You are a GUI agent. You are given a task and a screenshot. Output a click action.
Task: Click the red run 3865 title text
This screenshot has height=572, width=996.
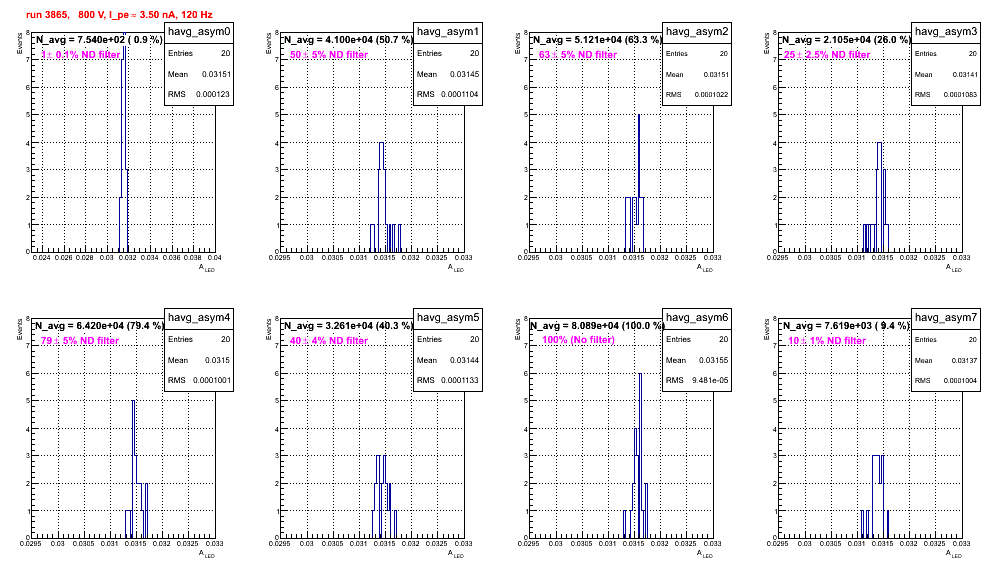pos(119,14)
